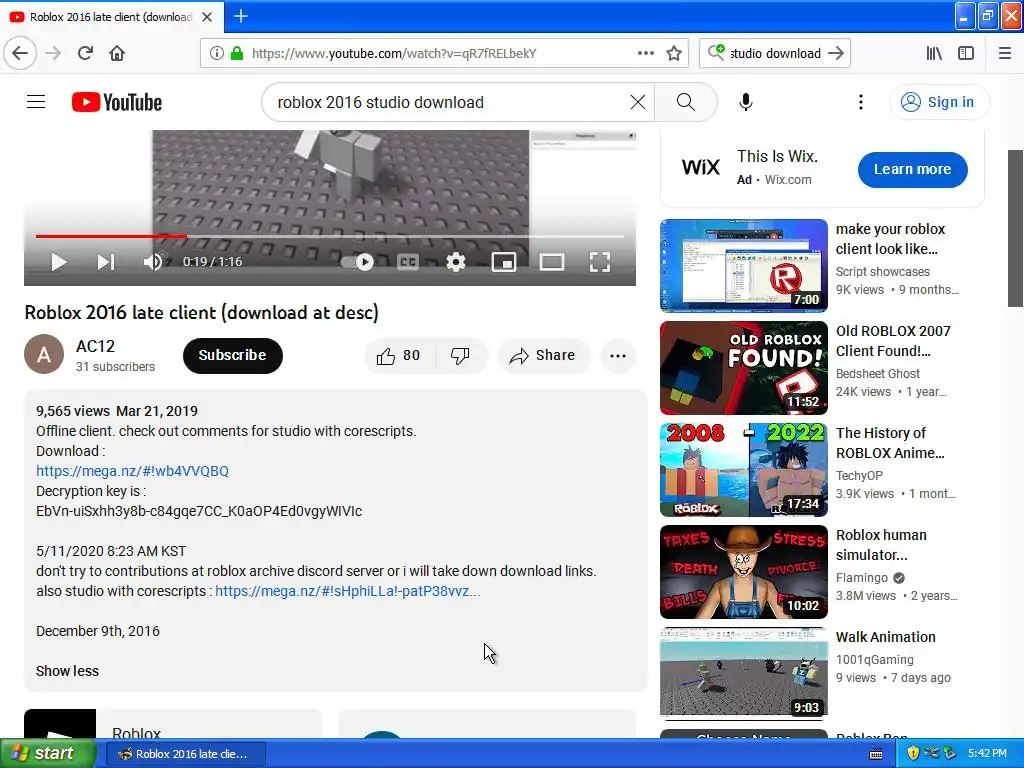This screenshot has width=1024, height=768.
Task: Close the Roblox 2016 late client tab
Action: (x=207, y=17)
